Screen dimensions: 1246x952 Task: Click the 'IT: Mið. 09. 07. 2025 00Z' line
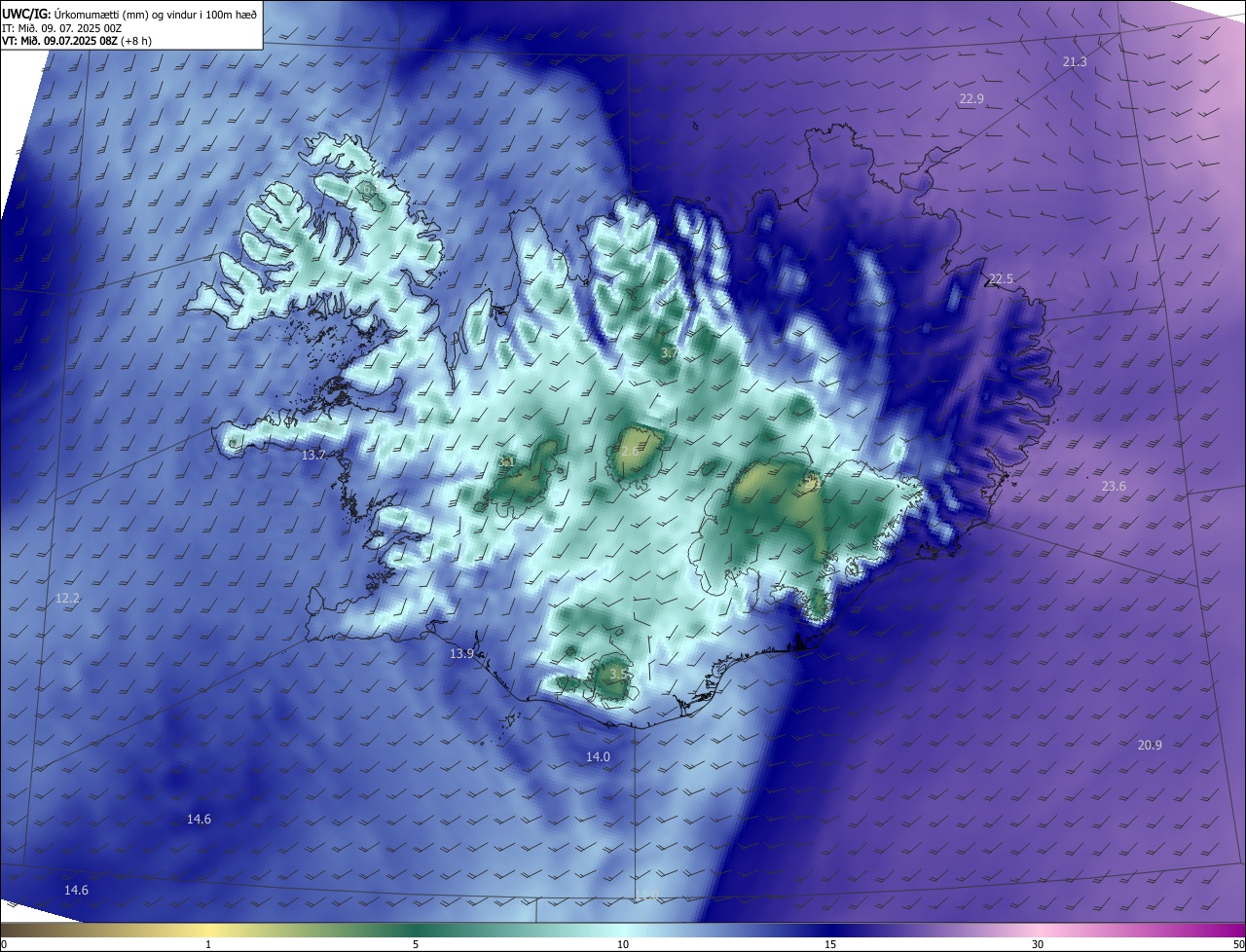[61, 28]
